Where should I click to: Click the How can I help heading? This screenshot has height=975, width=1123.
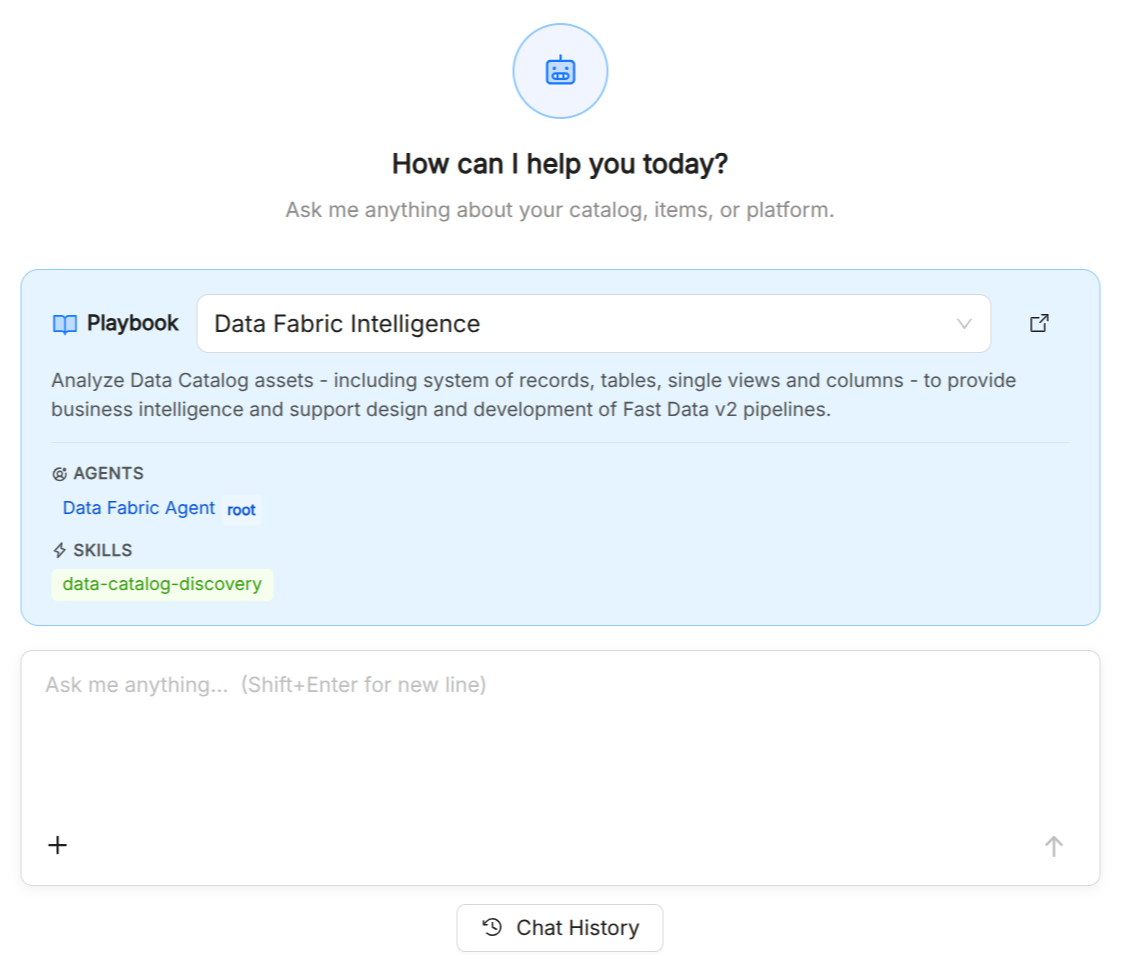[x=560, y=164]
